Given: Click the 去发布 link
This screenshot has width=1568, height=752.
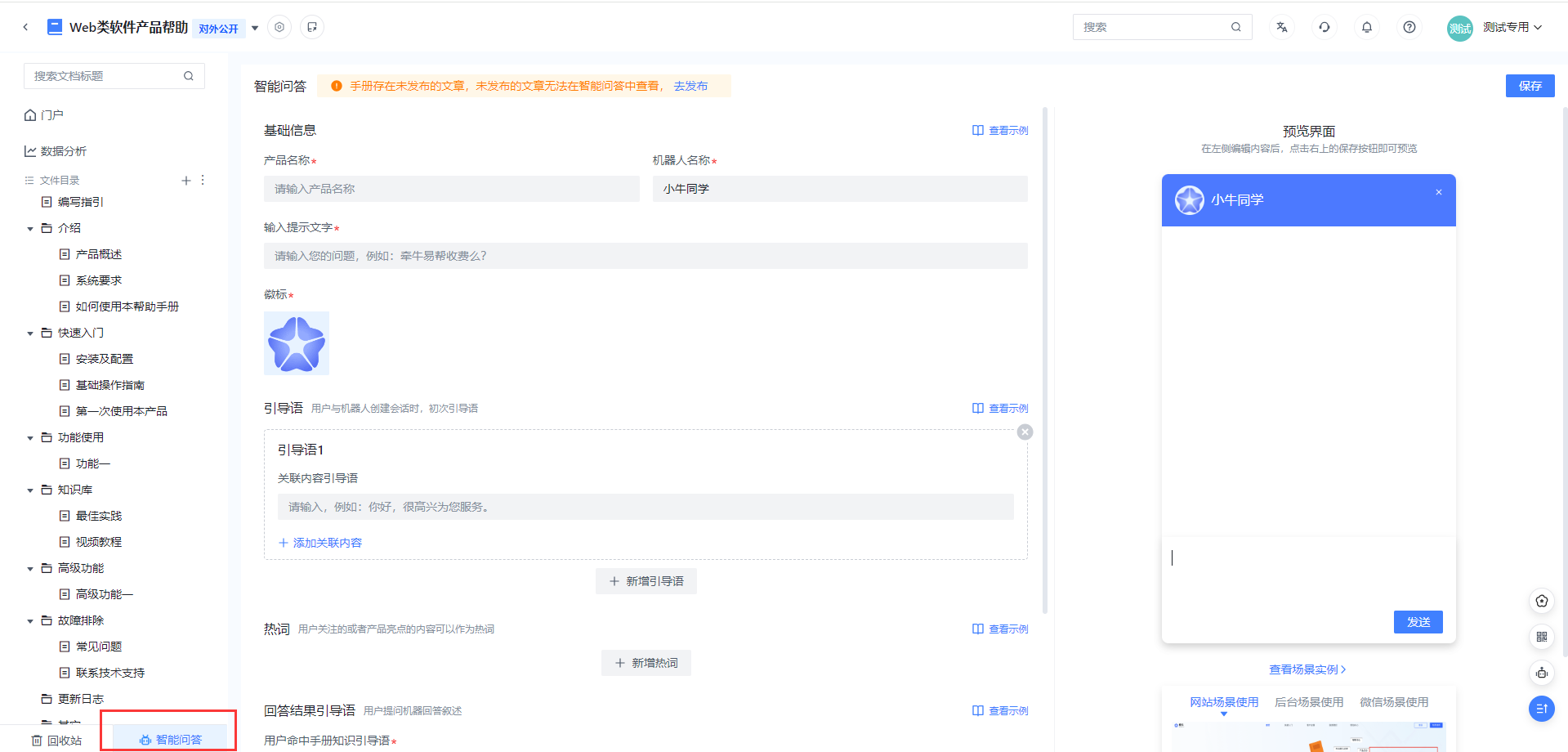Looking at the screenshot, I should (690, 86).
